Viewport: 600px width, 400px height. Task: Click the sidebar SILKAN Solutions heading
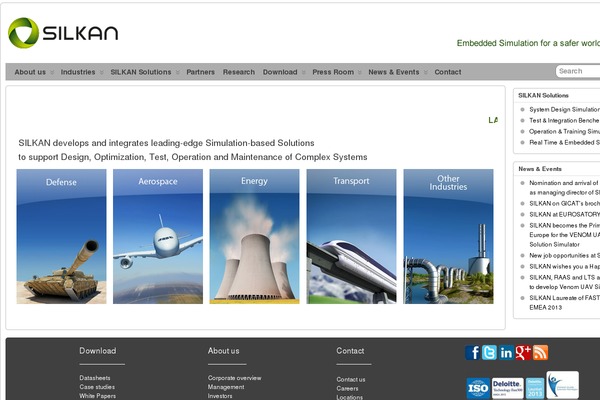pyautogui.click(x=543, y=95)
